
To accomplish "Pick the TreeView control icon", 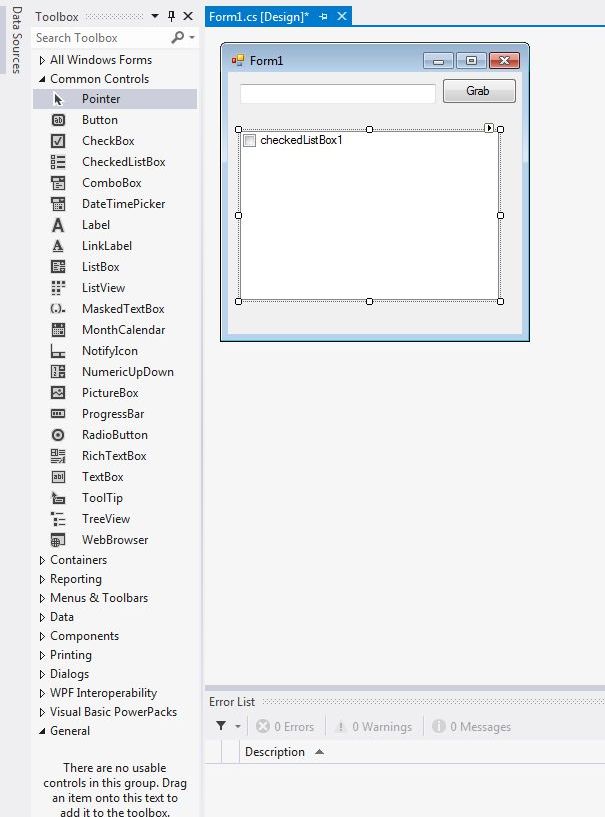I will 58,519.
